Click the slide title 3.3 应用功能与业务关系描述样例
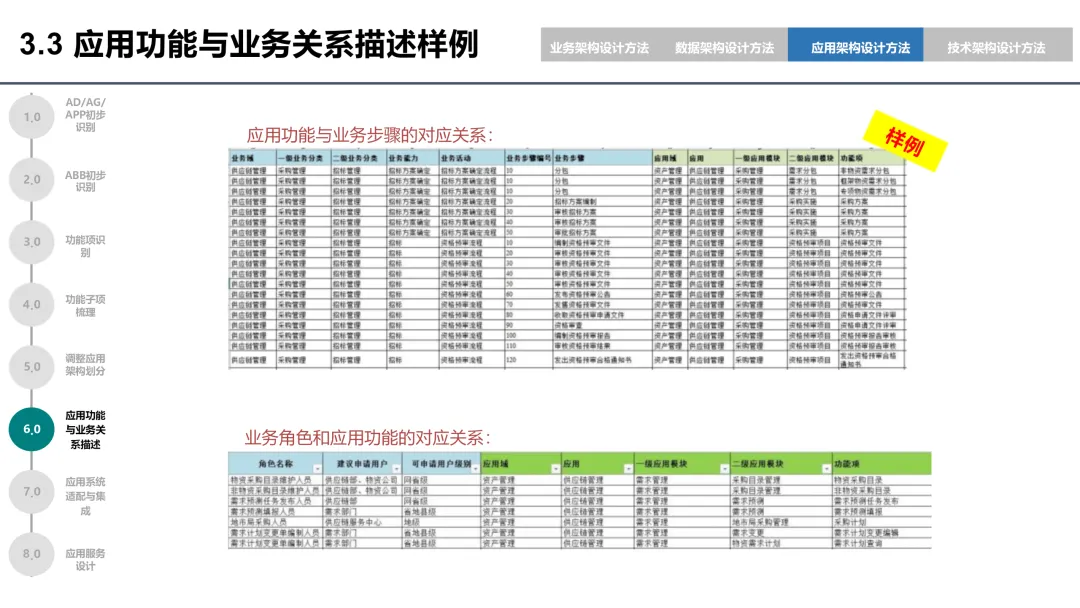This screenshot has height=608, width=1080. click(x=249, y=44)
